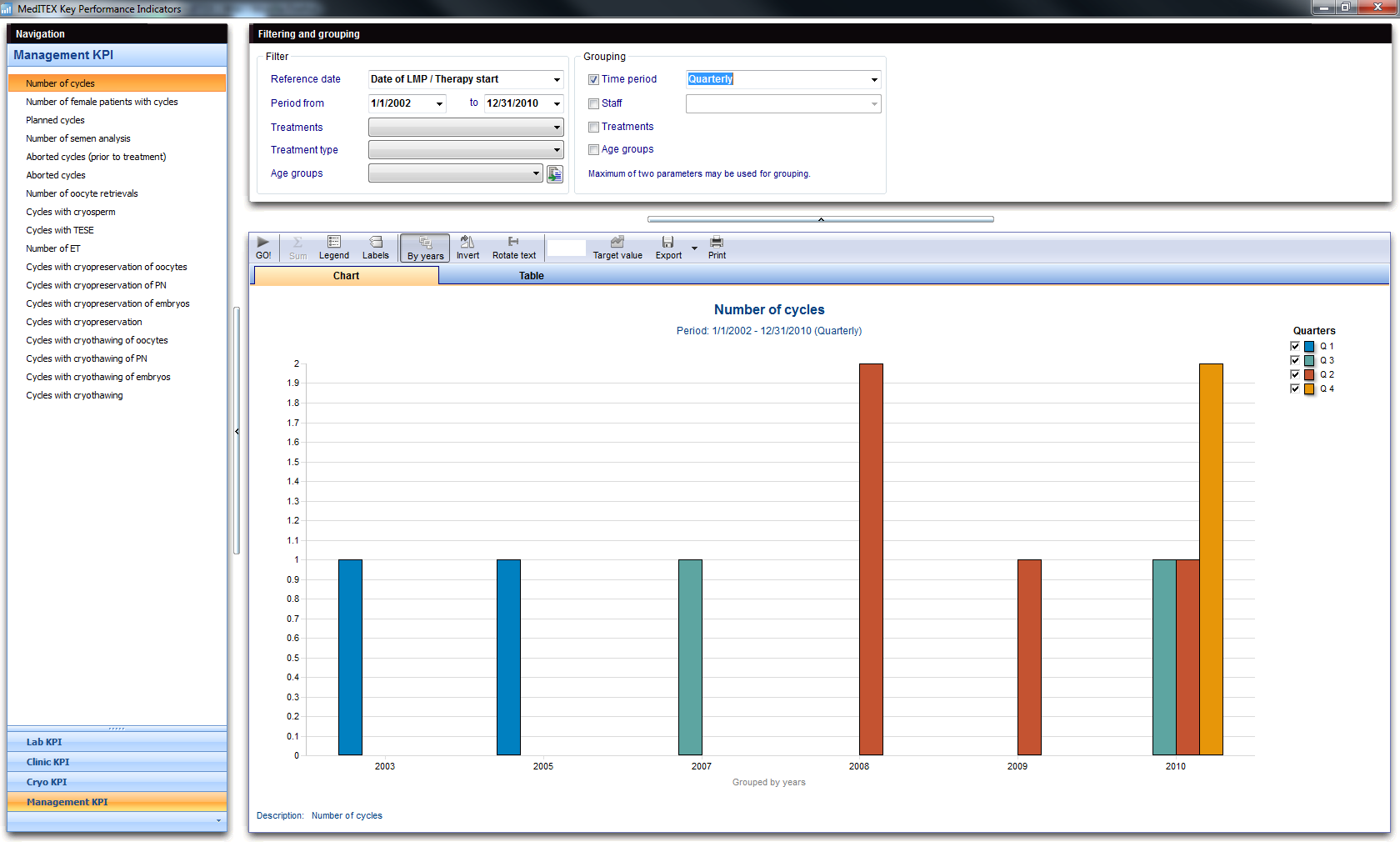Viewport: 1400px width, 842px height.
Task: Hide Q 3 series in legend
Action: 1295,360
